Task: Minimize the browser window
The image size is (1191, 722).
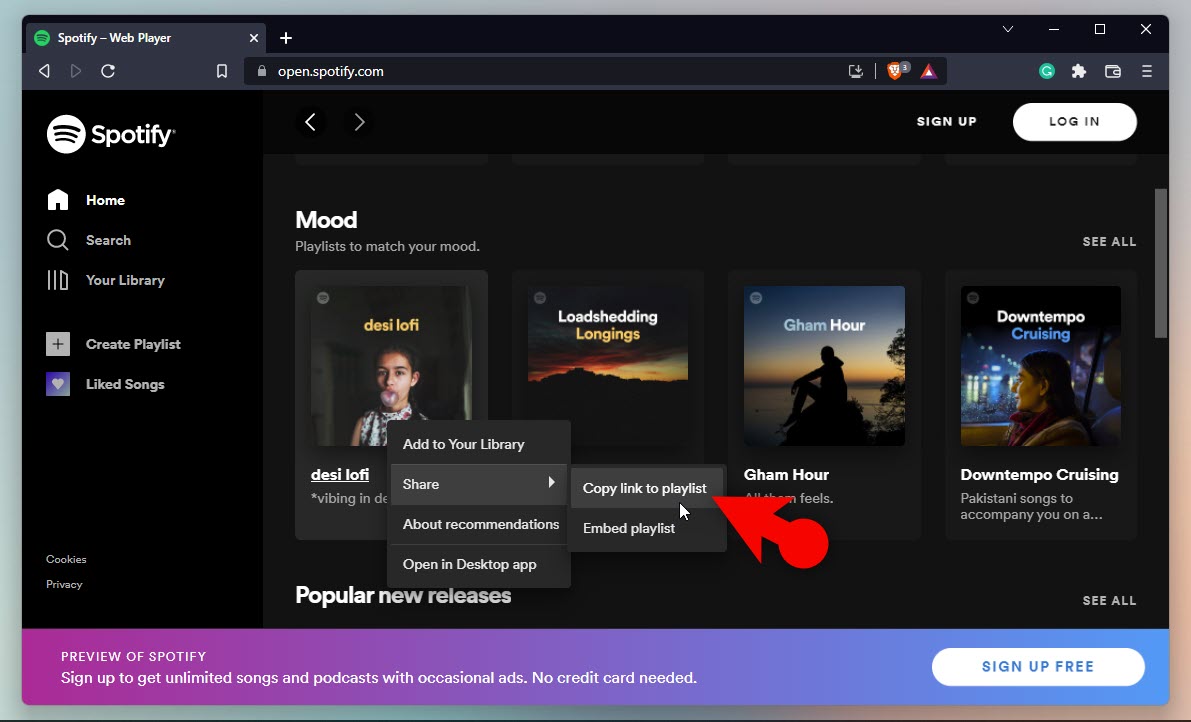Action: pos(1054,29)
